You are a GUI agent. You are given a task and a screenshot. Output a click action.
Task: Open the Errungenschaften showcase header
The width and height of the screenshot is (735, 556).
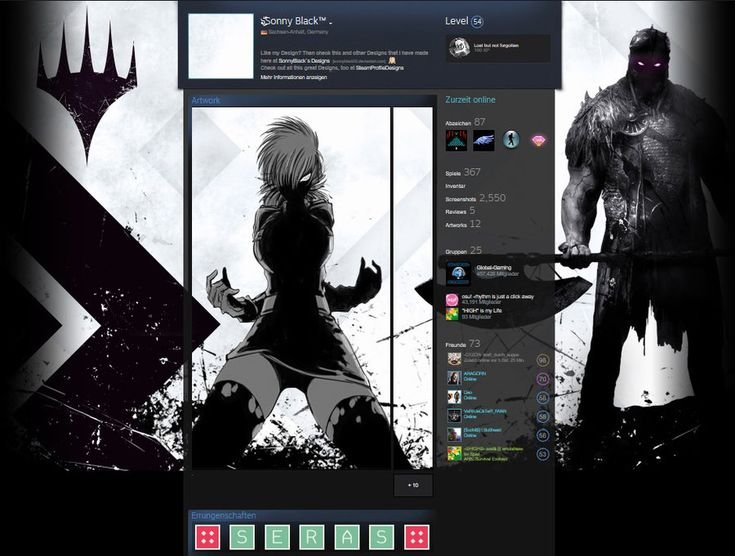(x=224, y=515)
